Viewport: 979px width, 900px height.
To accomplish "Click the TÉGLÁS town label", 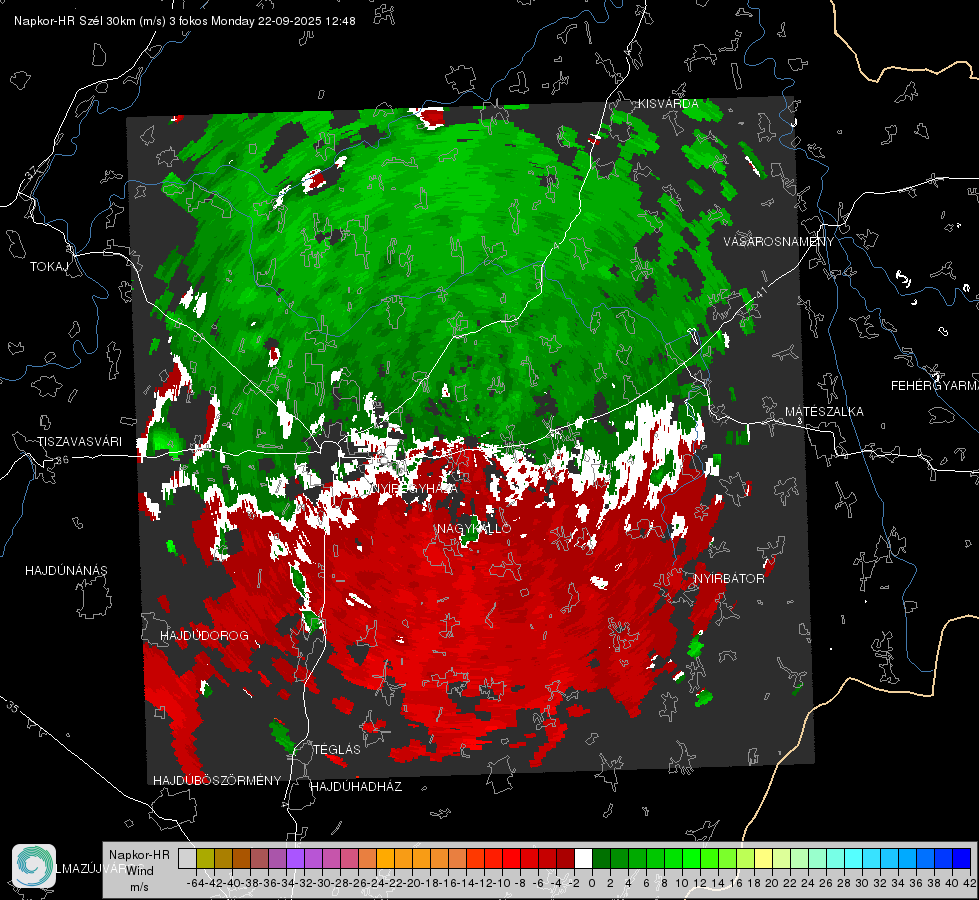I will pos(337,749).
